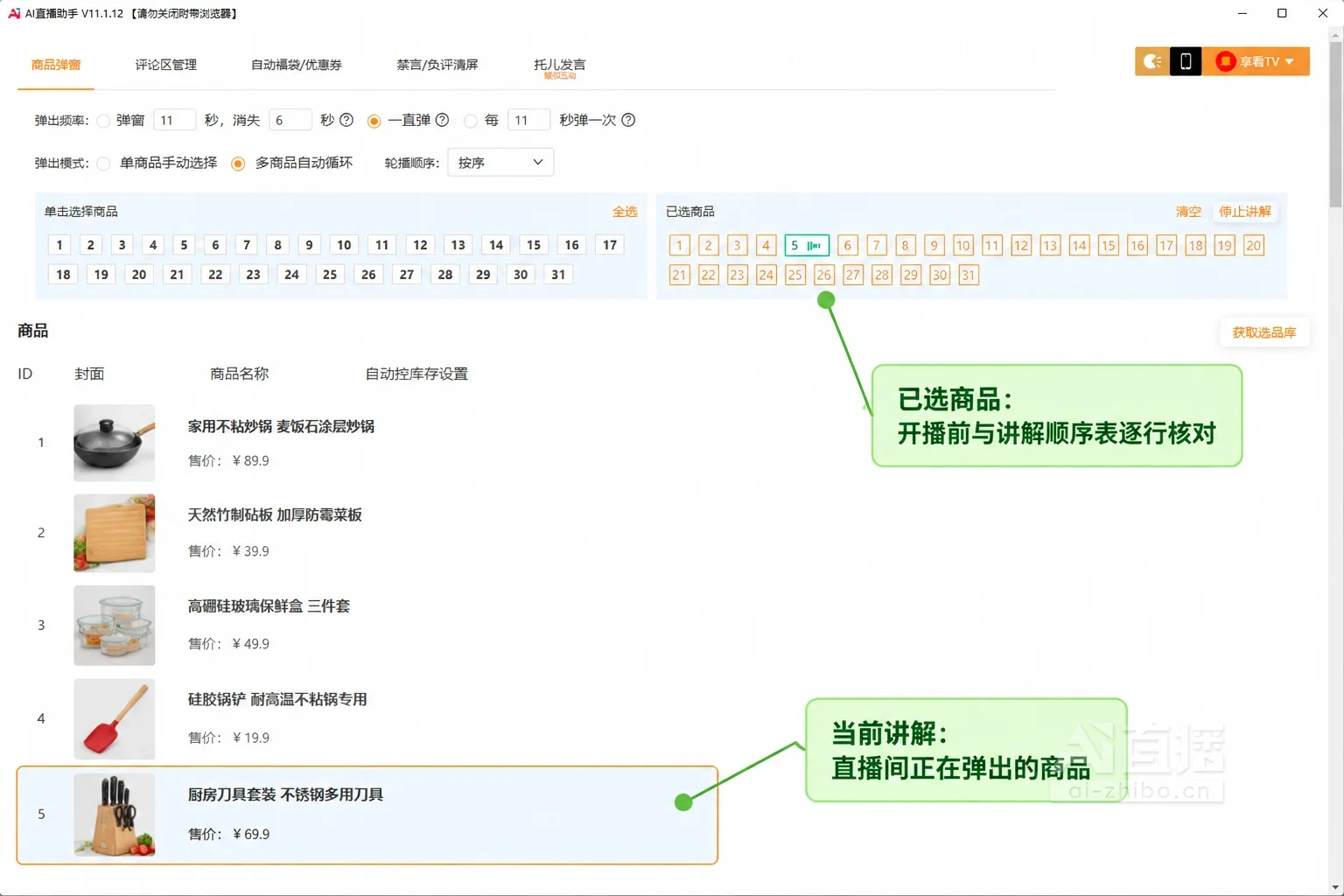
Task: Pick product 8 in 单击选择商品 panel
Action: click(278, 245)
